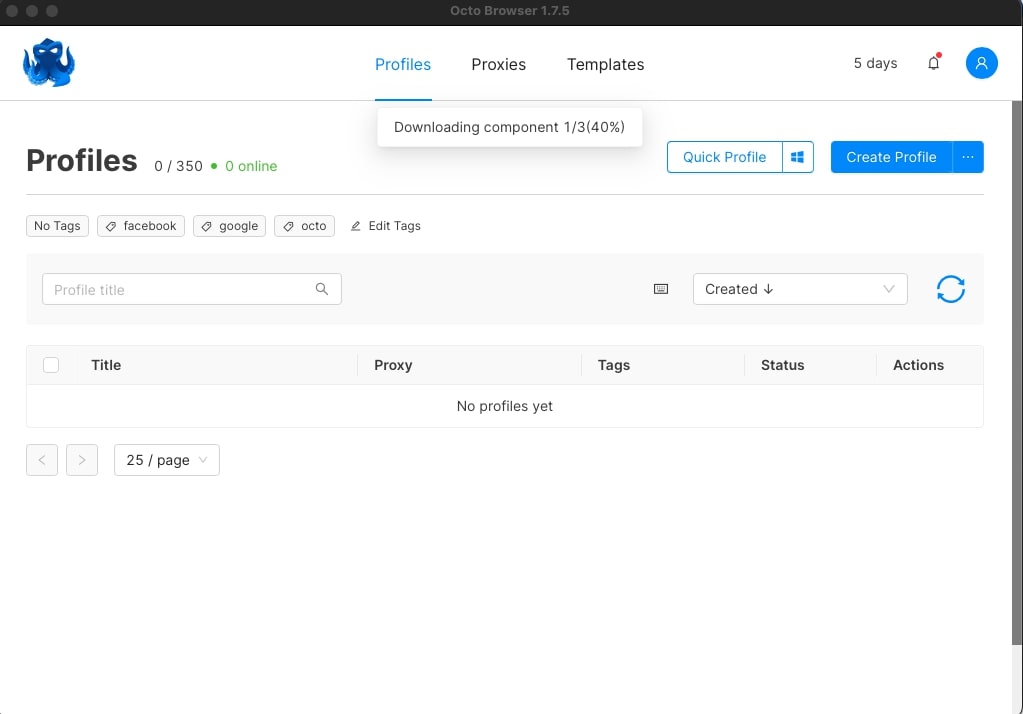Click the Quick Profile button

pyautogui.click(x=724, y=157)
